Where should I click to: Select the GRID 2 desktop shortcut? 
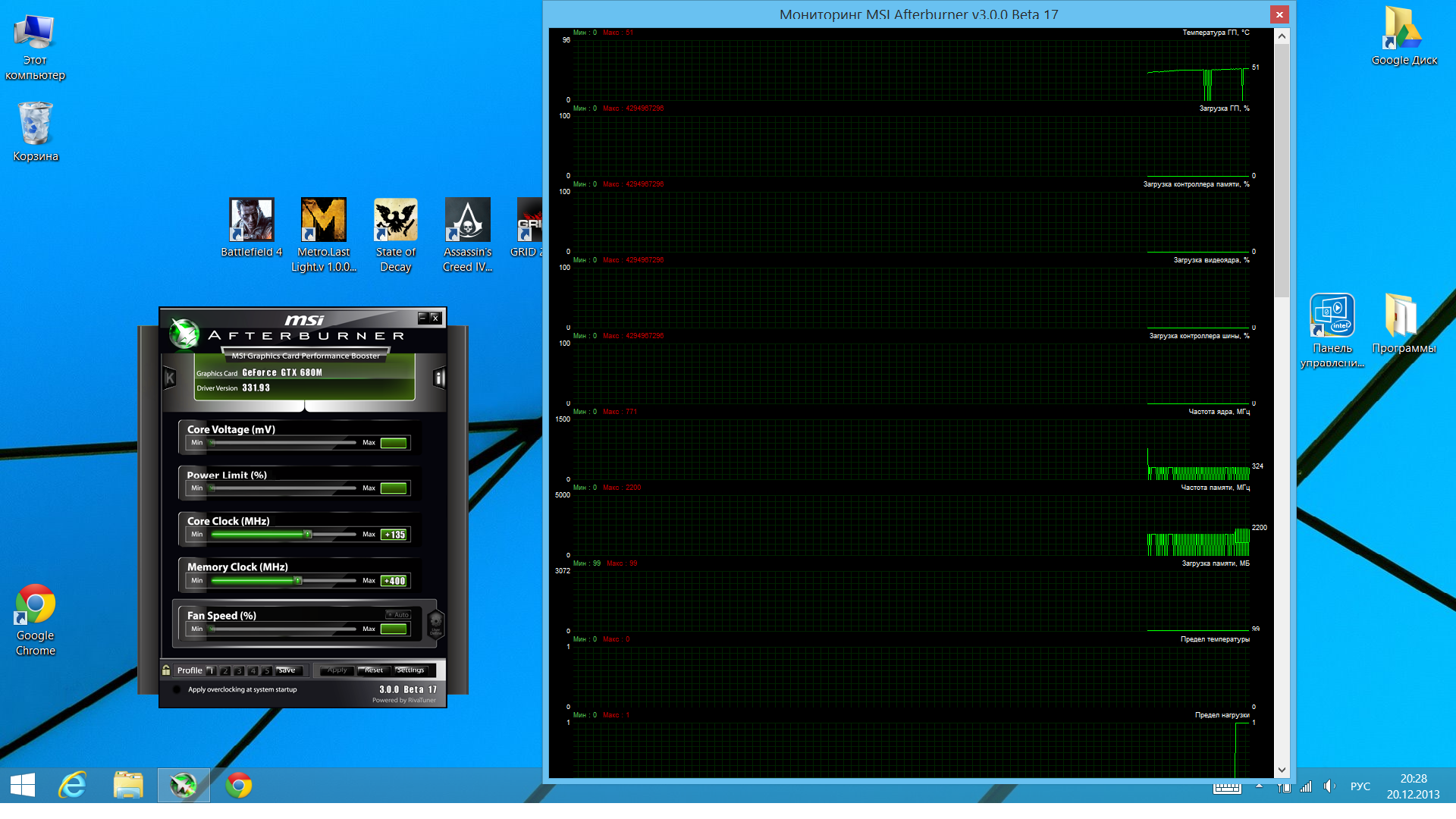pyautogui.click(x=529, y=227)
